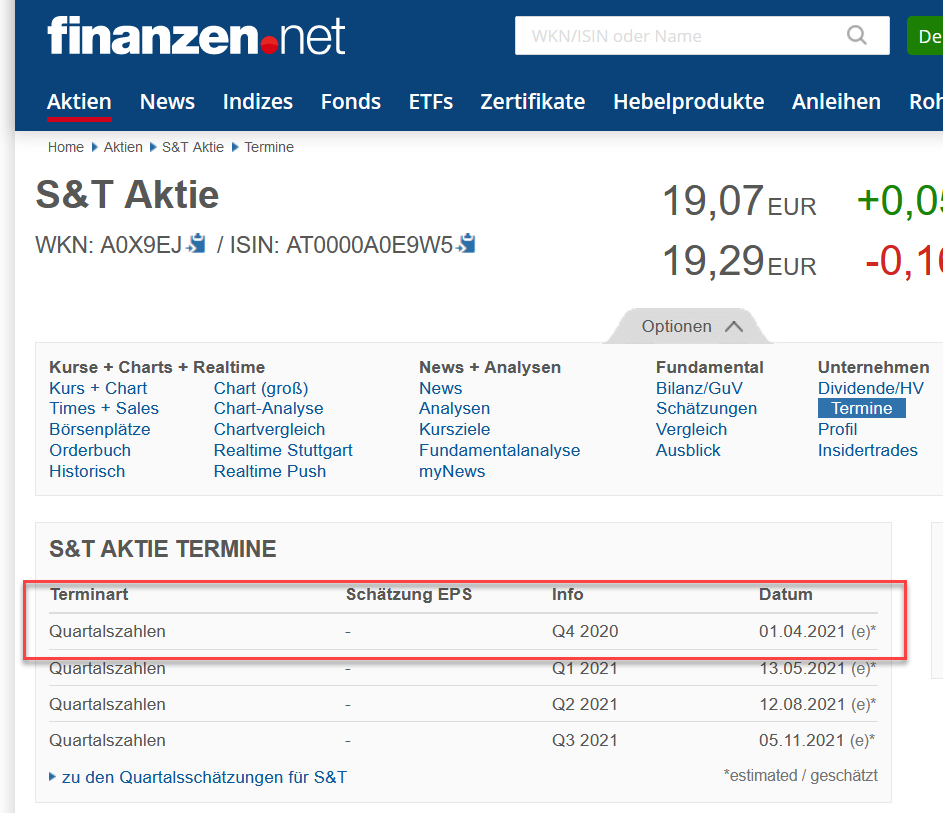Select the highlighted Termine tab
This screenshot has width=943, height=813.
tap(861, 408)
